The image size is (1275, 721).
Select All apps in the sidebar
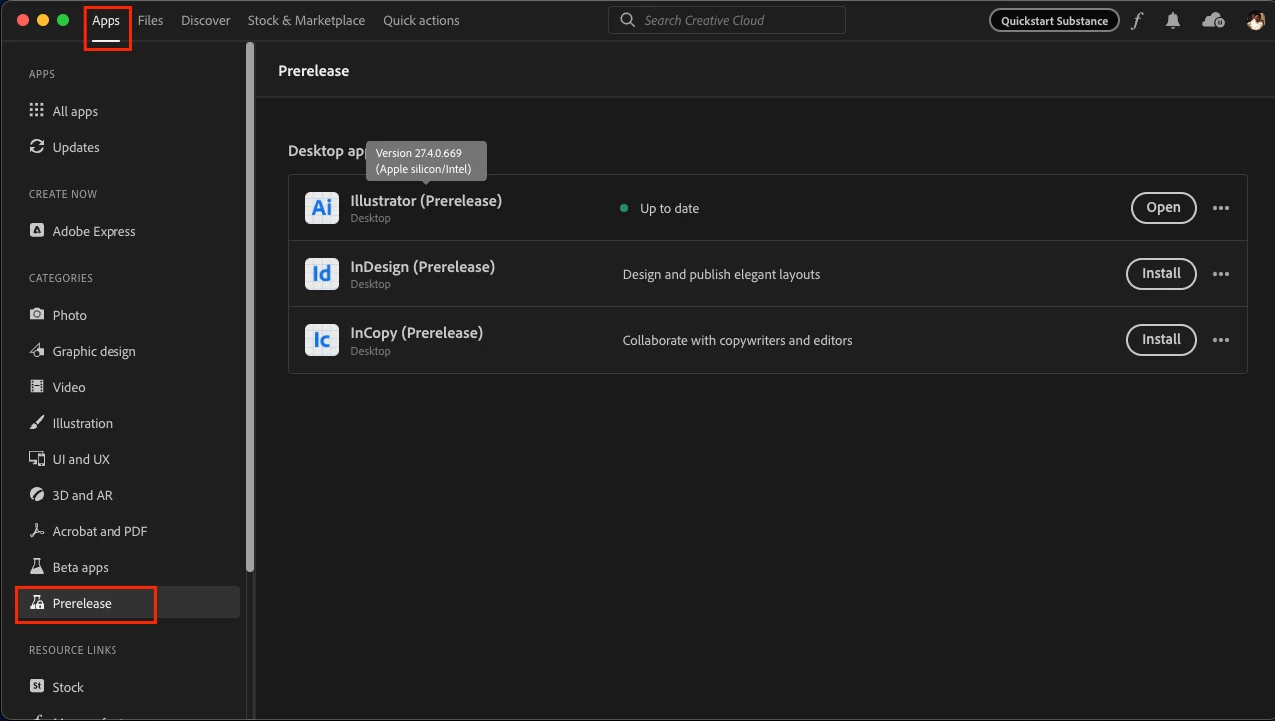pos(75,112)
